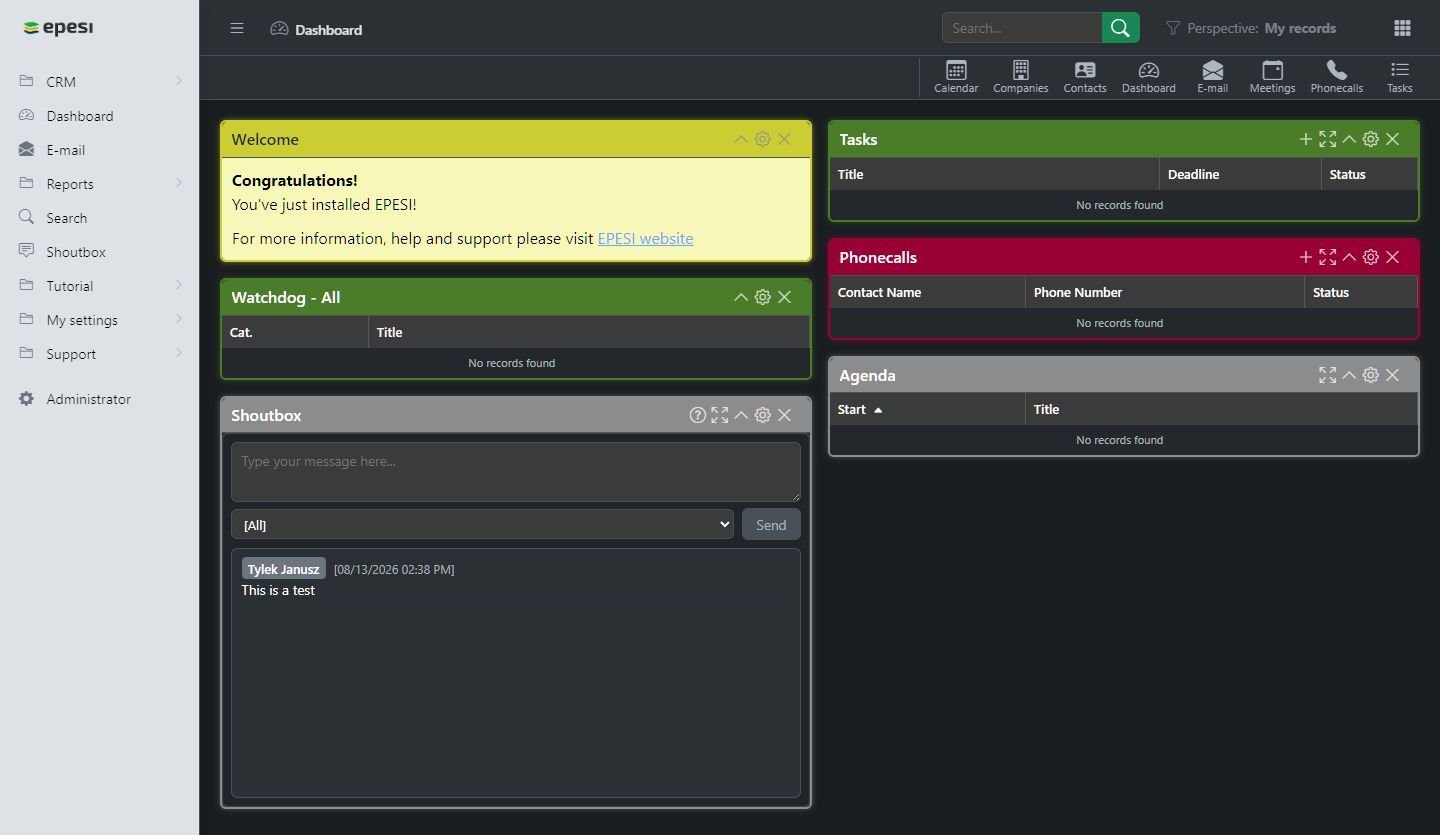The image size is (1440, 835).
Task: Open the Dashboard gauge icon in toolbar
Action: 1149,77
